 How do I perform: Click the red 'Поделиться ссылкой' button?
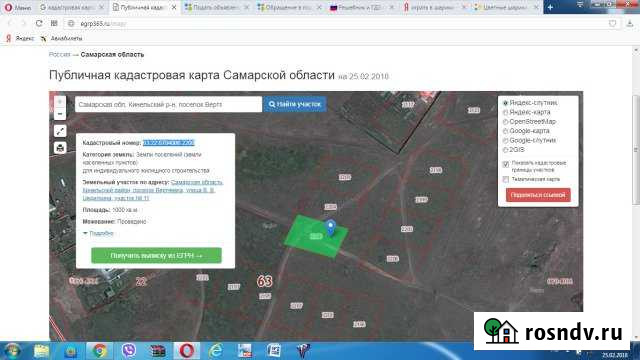tap(538, 195)
